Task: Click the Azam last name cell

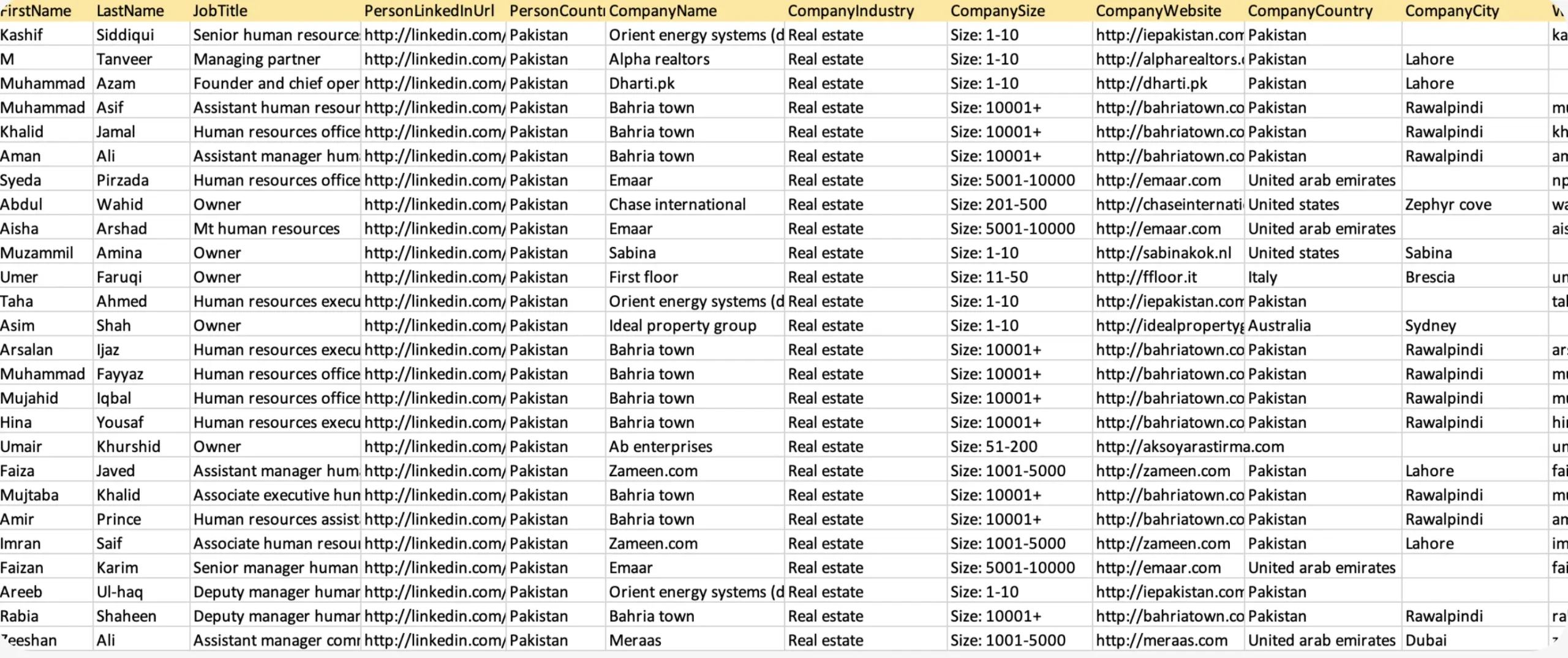Action: point(141,83)
